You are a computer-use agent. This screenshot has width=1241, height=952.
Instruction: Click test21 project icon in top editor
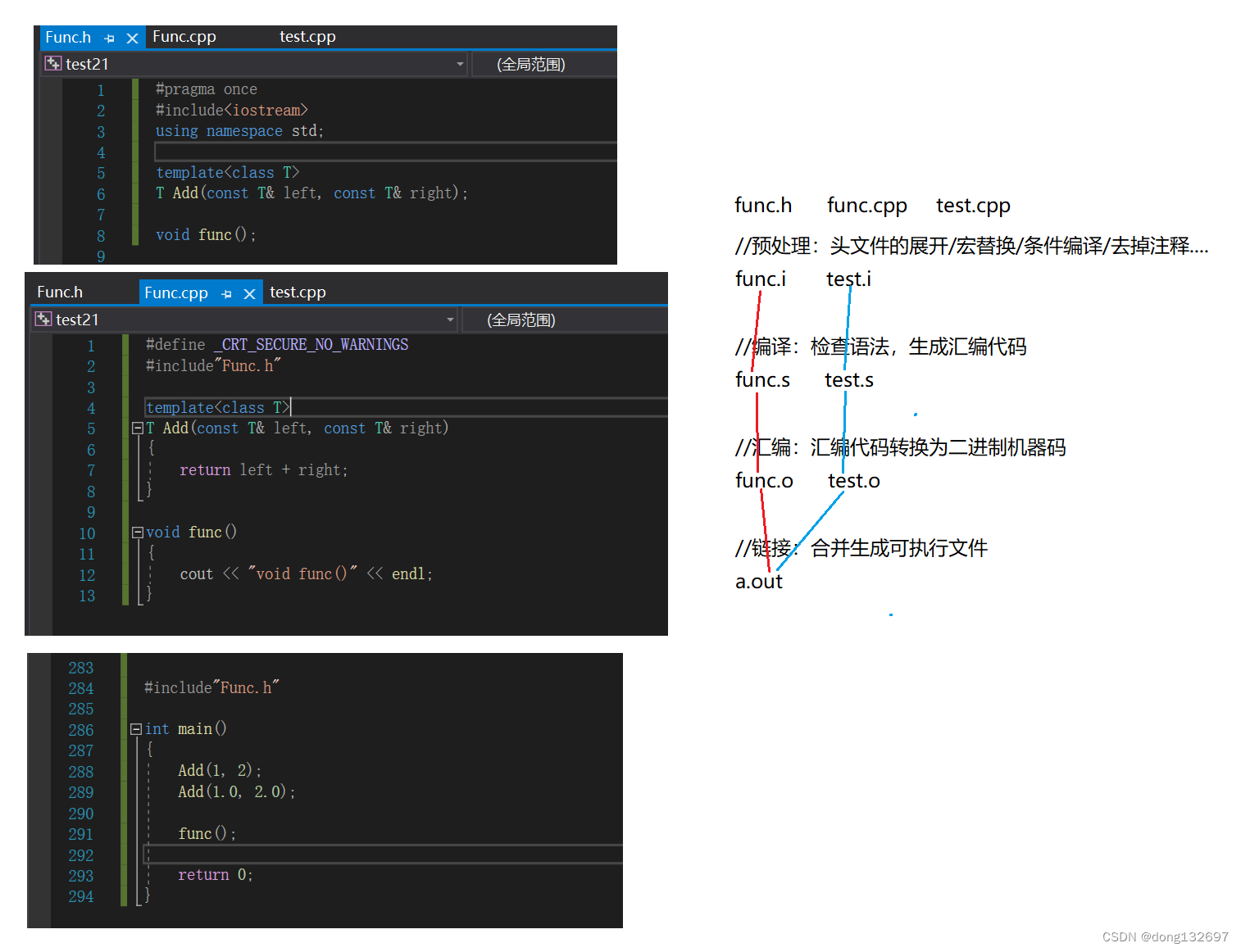coord(53,63)
